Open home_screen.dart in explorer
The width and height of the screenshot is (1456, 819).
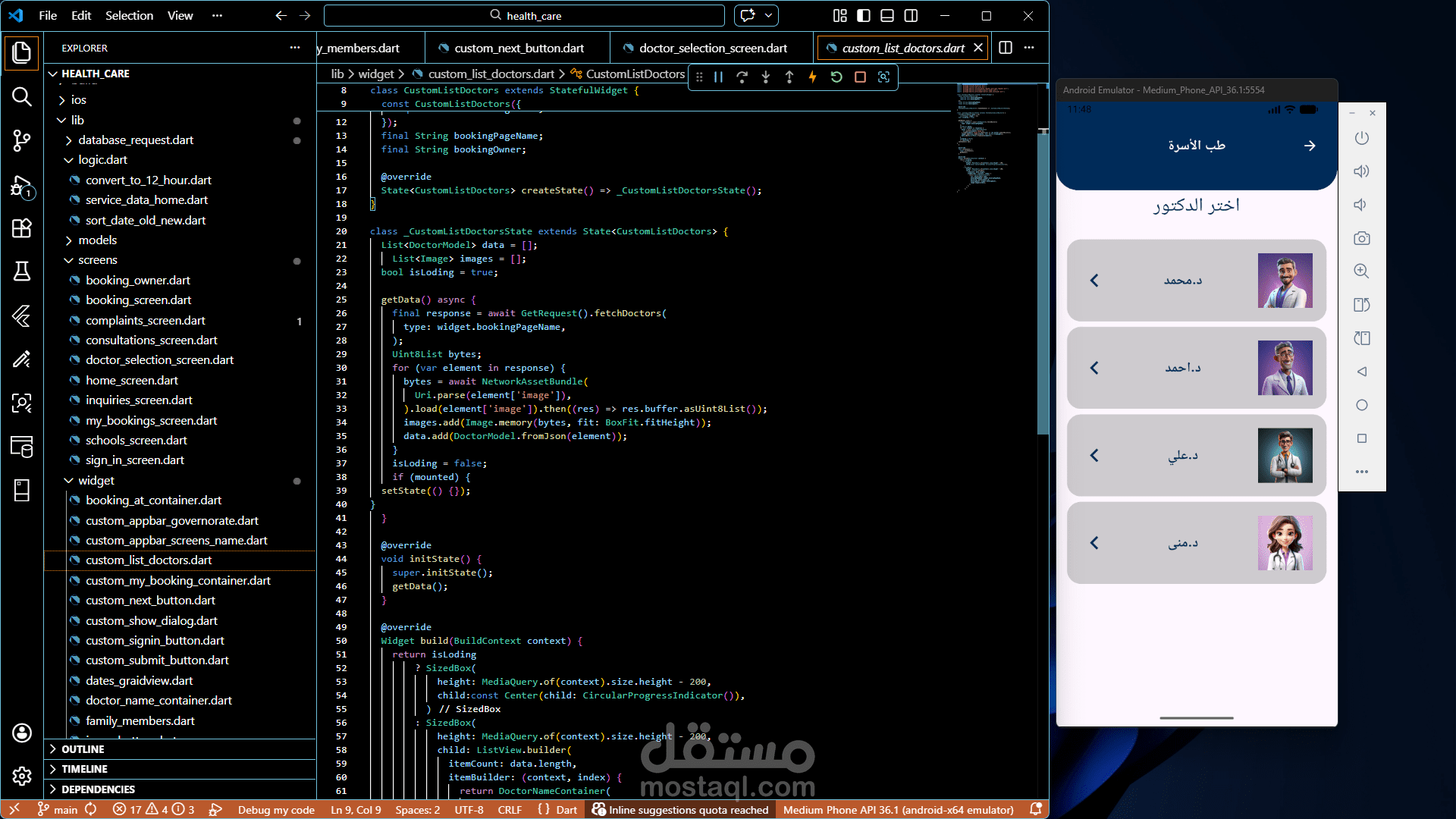click(x=132, y=381)
